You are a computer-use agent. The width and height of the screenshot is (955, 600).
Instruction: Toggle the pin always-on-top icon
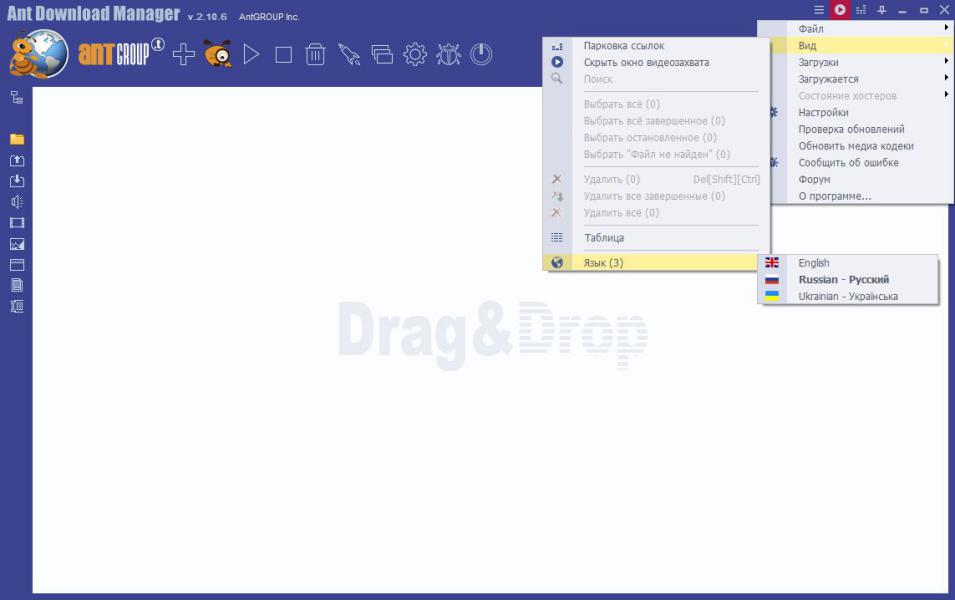coord(881,10)
